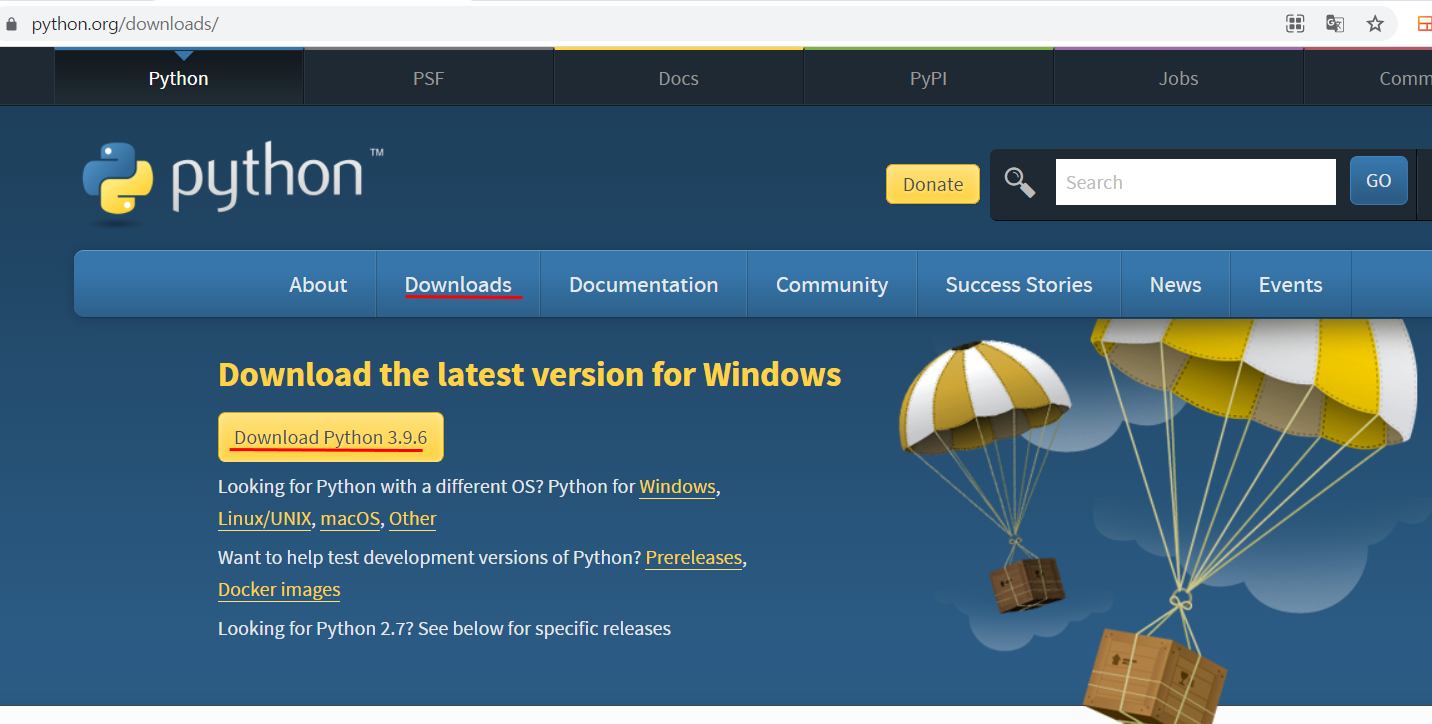Bookmark page with the star icon
Screen dimensions: 1432x724
1375,24
